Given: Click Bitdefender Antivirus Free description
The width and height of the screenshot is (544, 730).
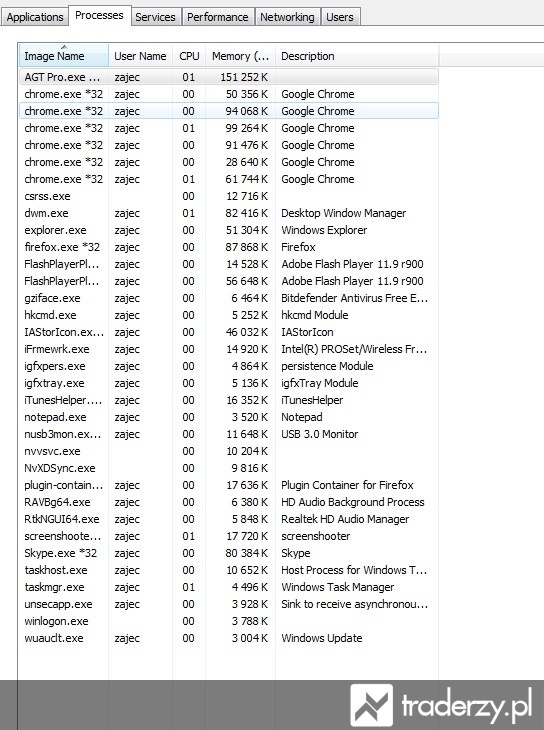Looking at the screenshot, I should (x=354, y=298).
